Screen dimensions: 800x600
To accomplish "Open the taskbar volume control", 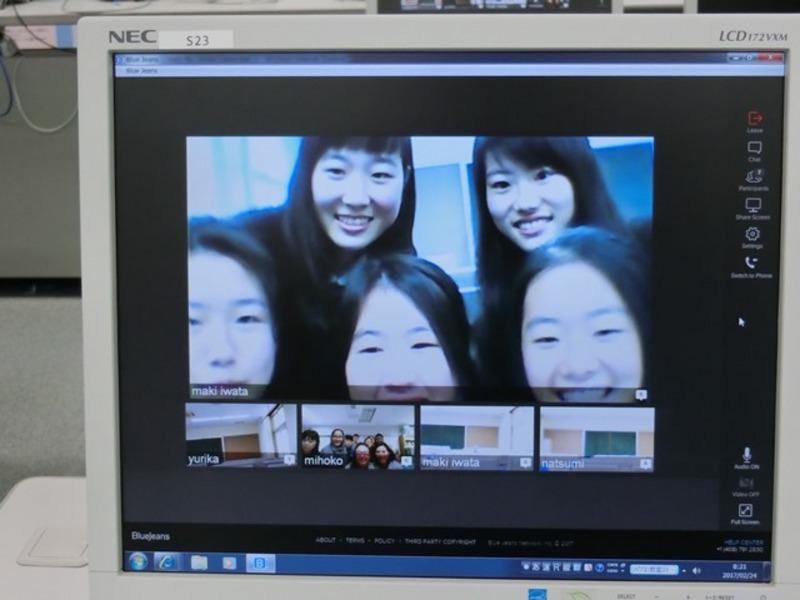I will click(697, 570).
